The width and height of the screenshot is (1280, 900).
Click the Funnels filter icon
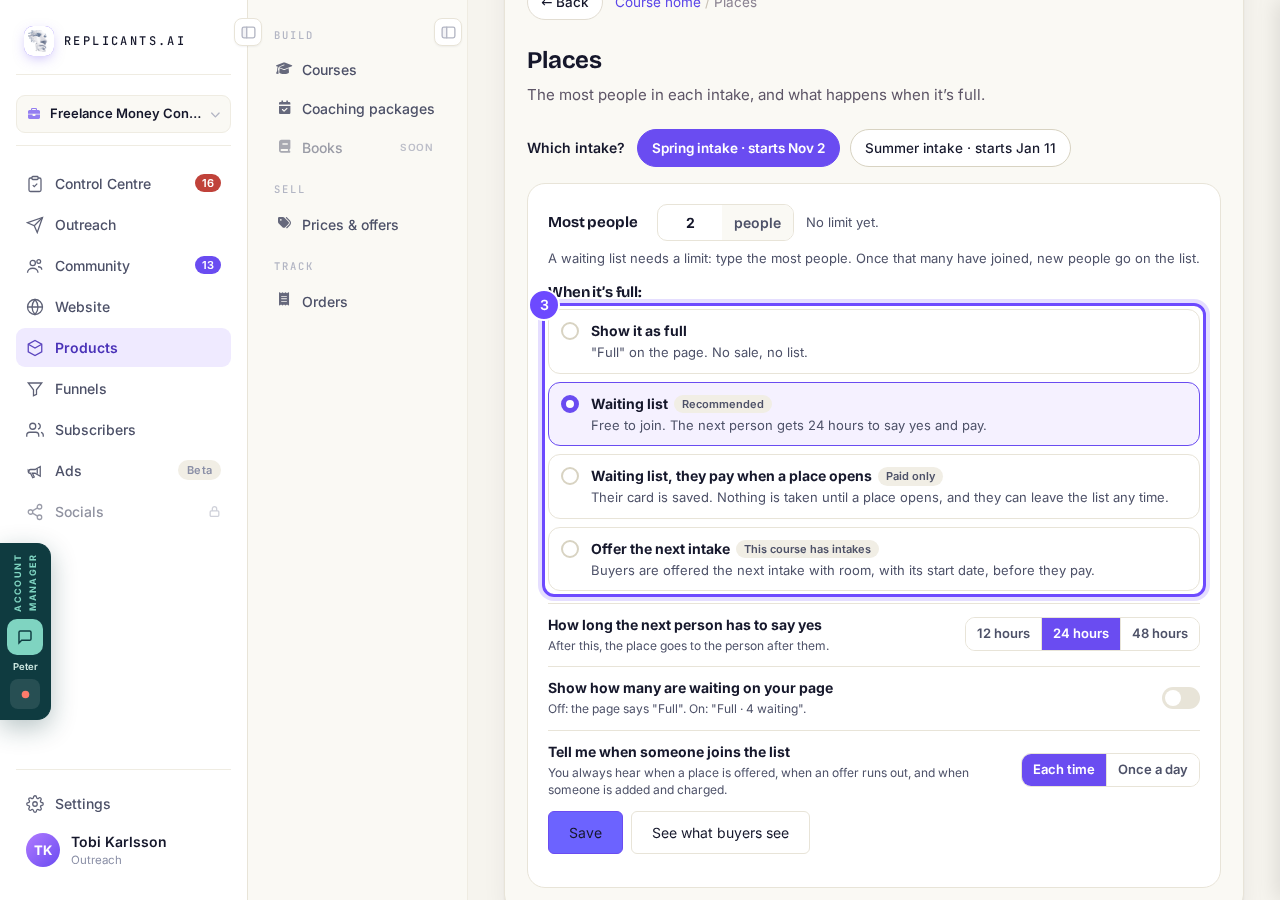pos(35,389)
